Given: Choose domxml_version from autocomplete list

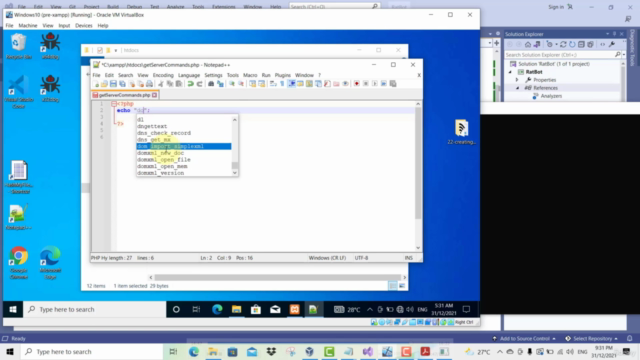Looking at the screenshot, I should [x=184, y=173].
